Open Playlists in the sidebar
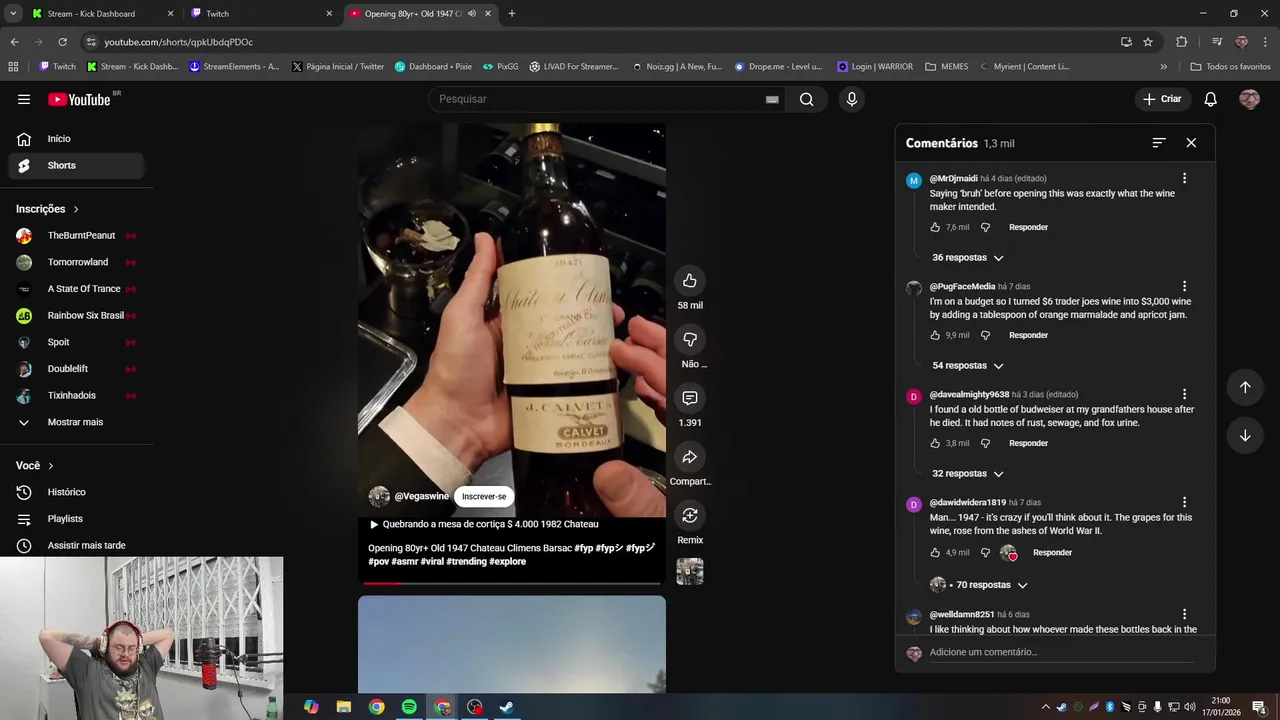Image resolution: width=1280 pixels, height=720 pixels. [76, 519]
